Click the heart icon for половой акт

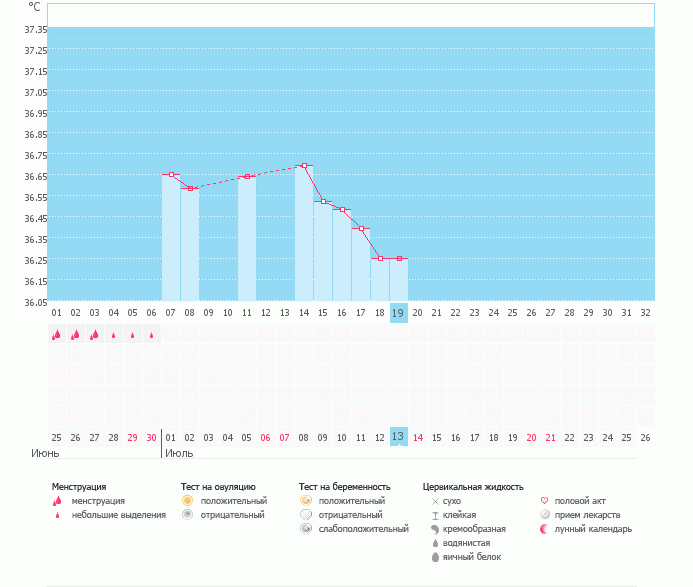tap(544, 500)
